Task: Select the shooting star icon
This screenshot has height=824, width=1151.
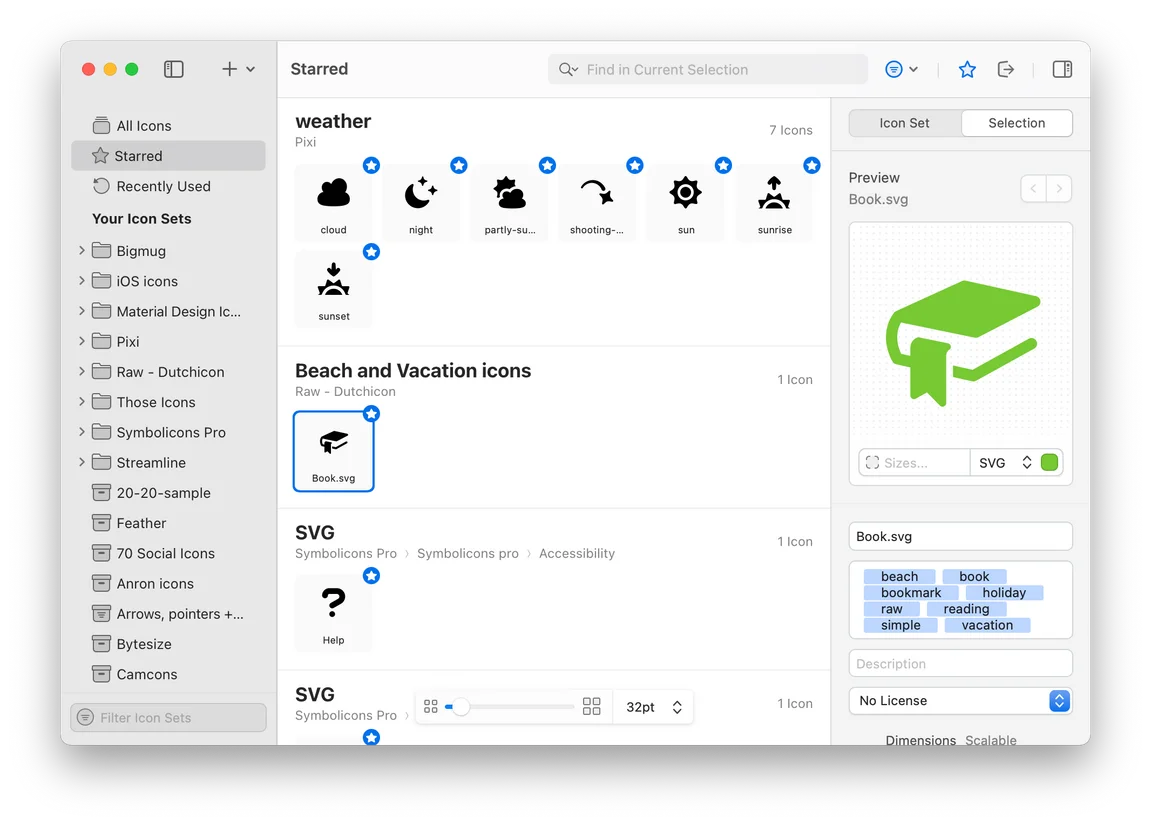Action: (x=597, y=201)
